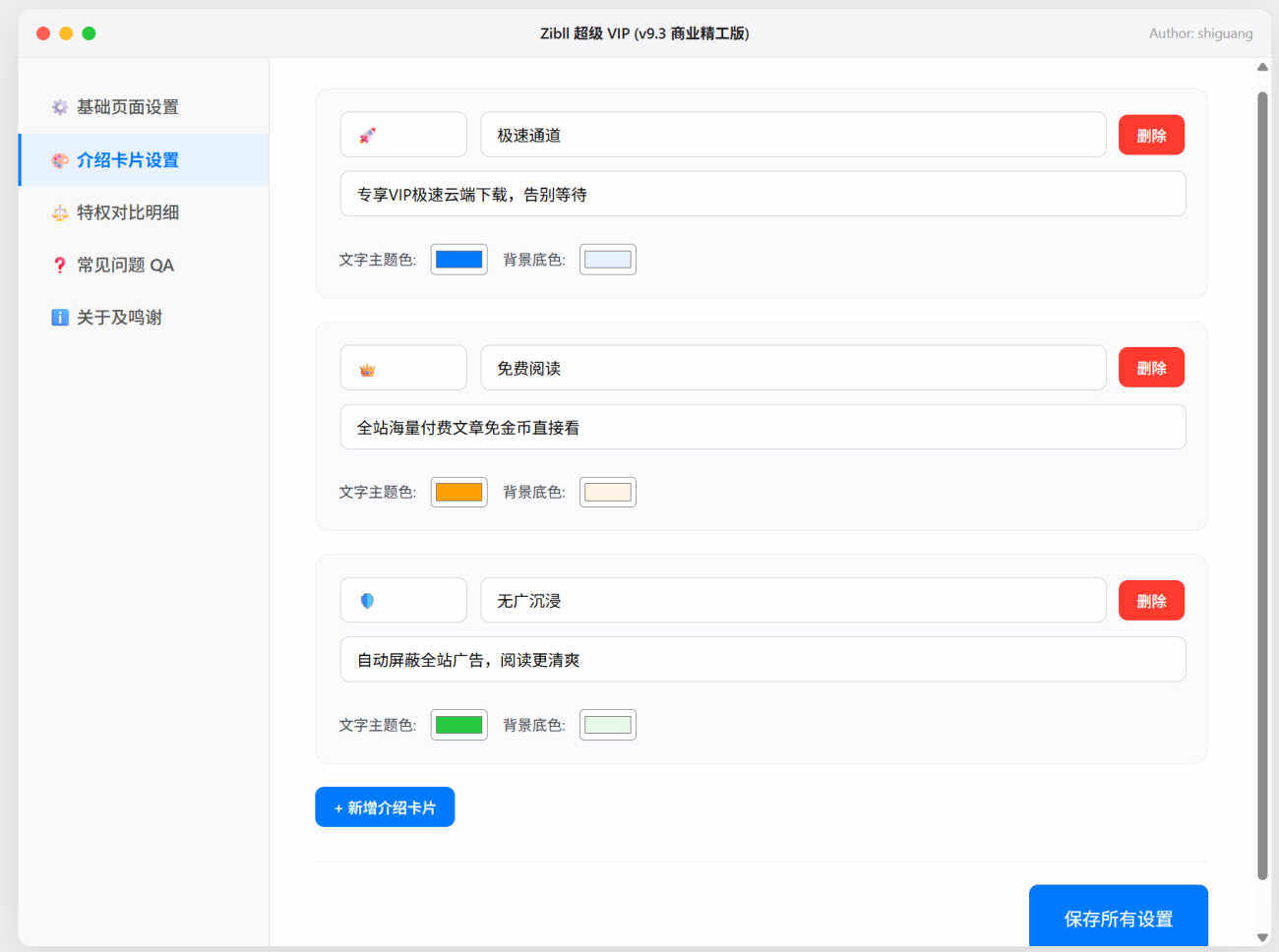This screenshot has height=952, width=1279.
Task: Click the shield emoji icon field
Action: (403, 601)
